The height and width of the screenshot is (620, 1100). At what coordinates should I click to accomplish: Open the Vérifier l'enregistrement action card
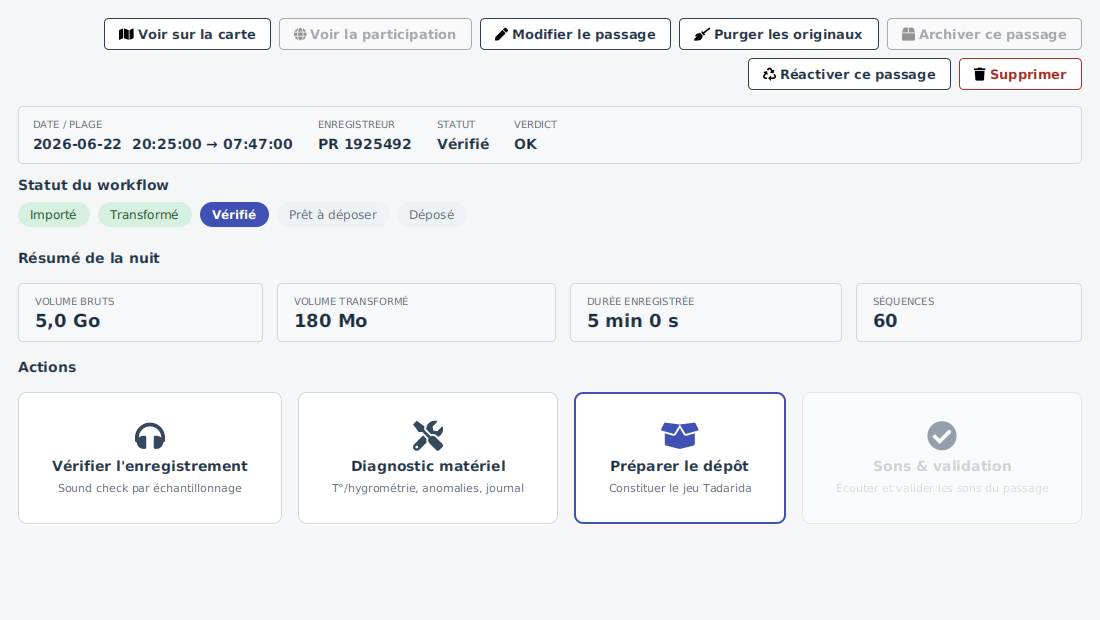coord(150,458)
